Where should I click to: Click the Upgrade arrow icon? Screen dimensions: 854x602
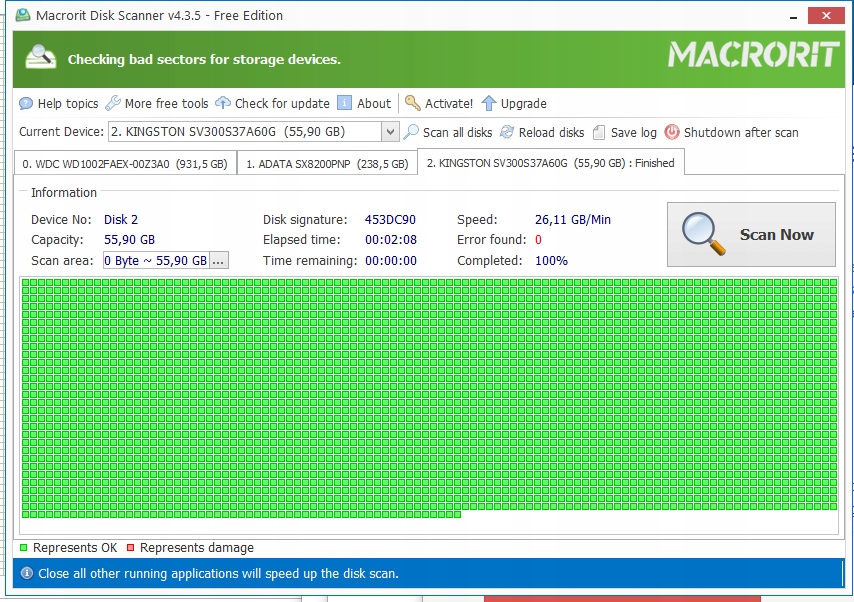click(x=489, y=104)
